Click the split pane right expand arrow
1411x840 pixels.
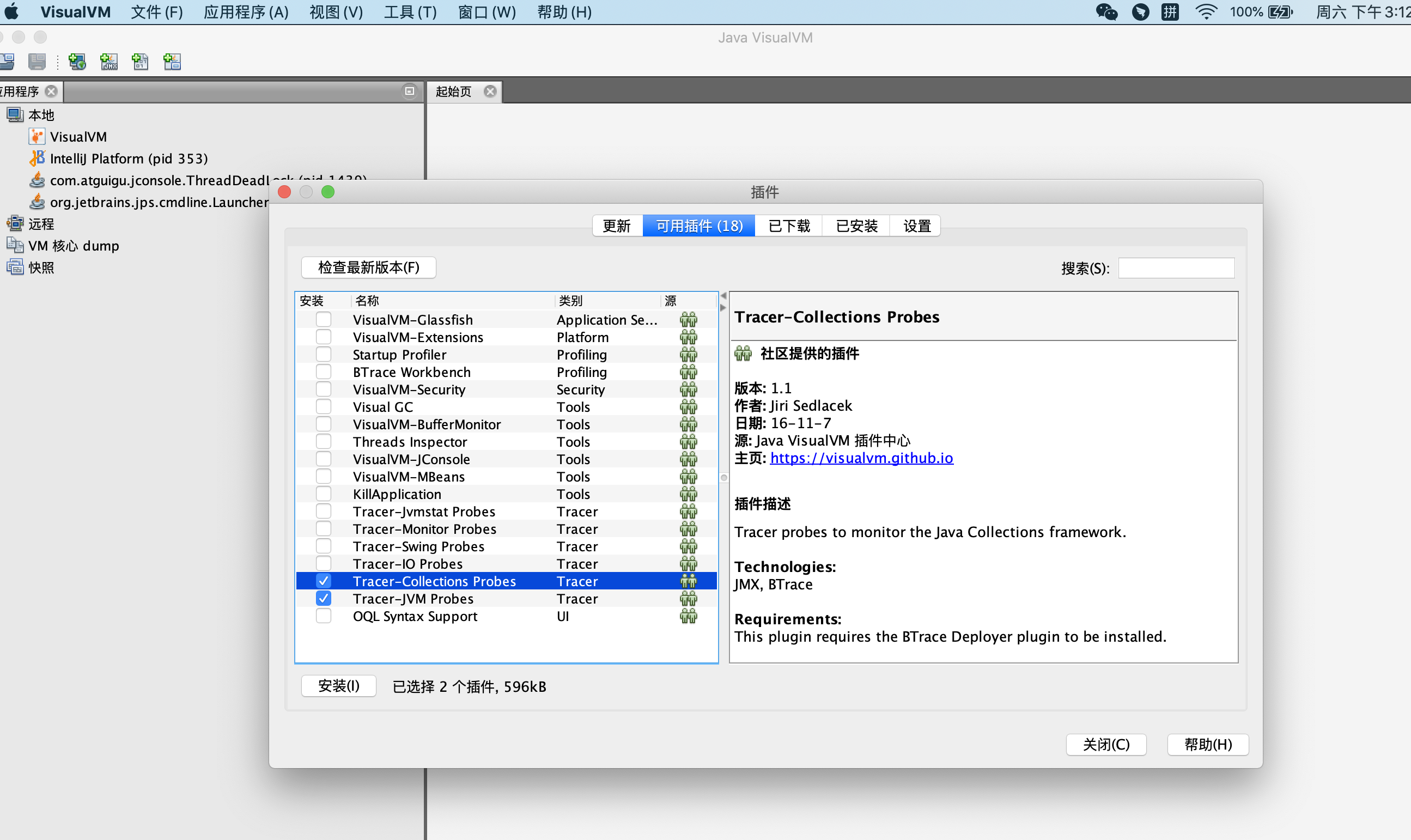pyautogui.click(x=723, y=308)
